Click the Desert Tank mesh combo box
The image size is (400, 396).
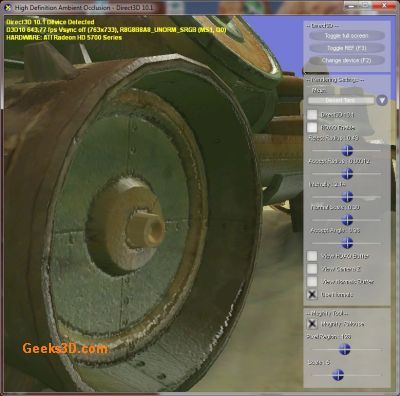tap(341, 100)
